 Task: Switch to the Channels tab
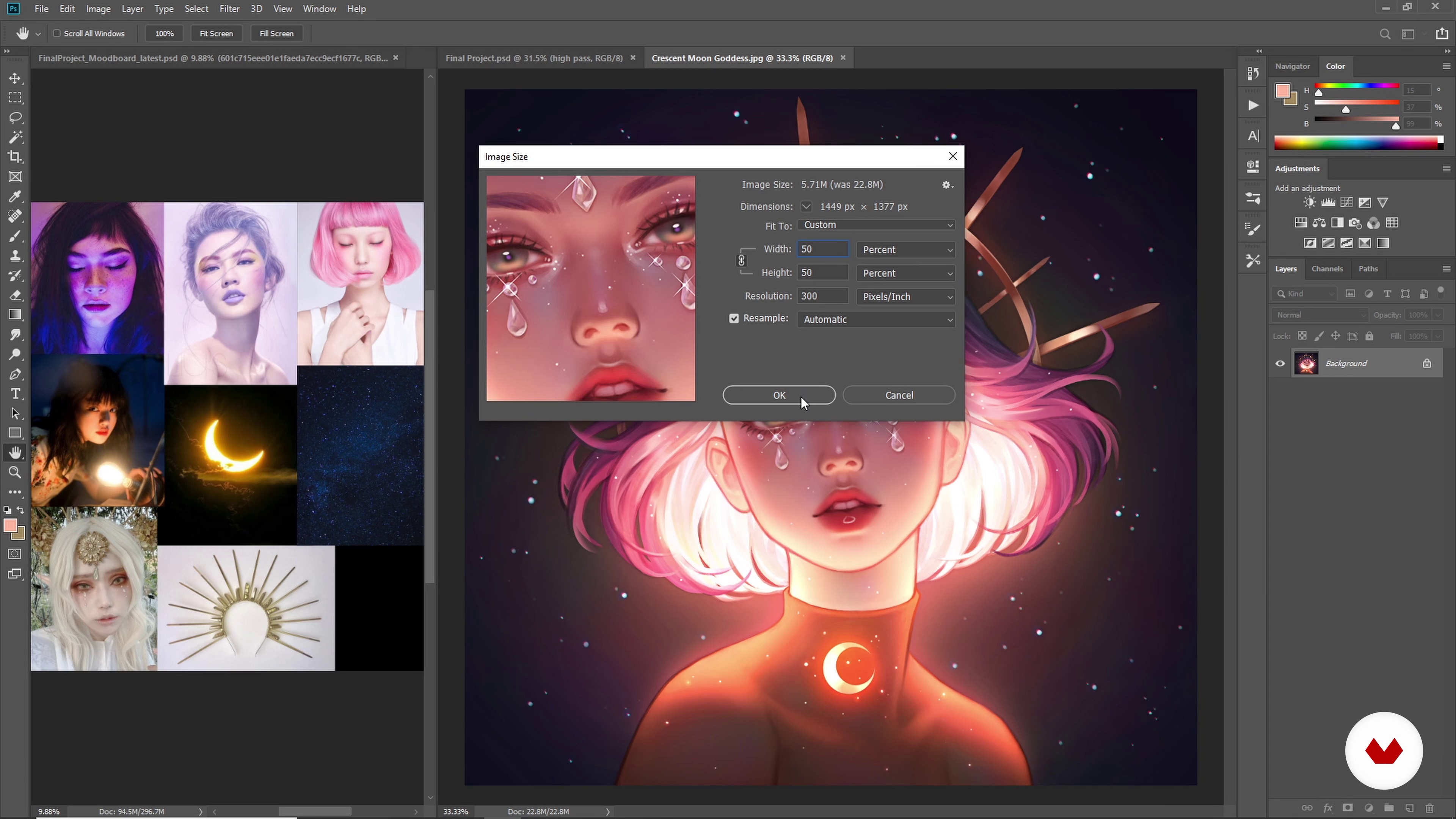[1327, 268]
